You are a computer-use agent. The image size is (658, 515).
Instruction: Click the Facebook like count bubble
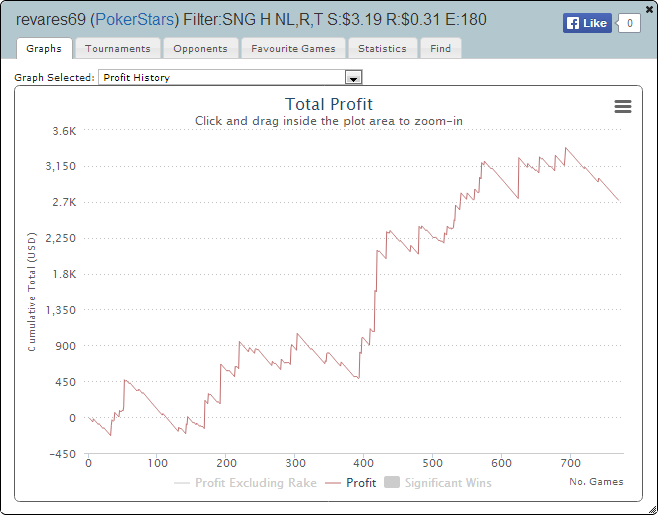pos(629,23)
